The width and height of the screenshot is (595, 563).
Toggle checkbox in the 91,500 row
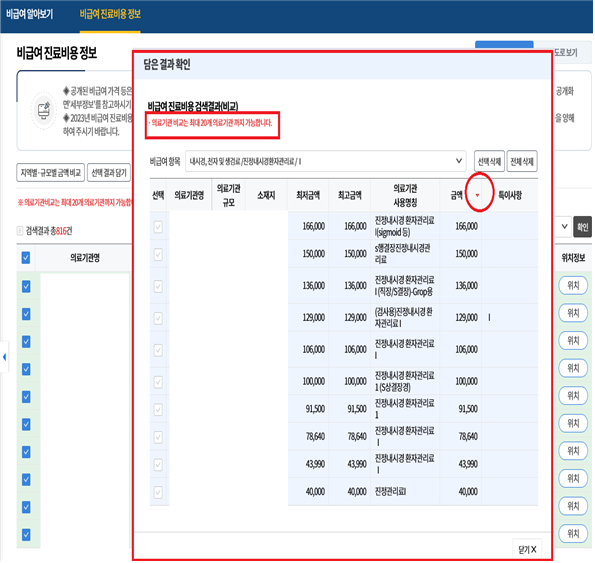[x=158, y=409]
